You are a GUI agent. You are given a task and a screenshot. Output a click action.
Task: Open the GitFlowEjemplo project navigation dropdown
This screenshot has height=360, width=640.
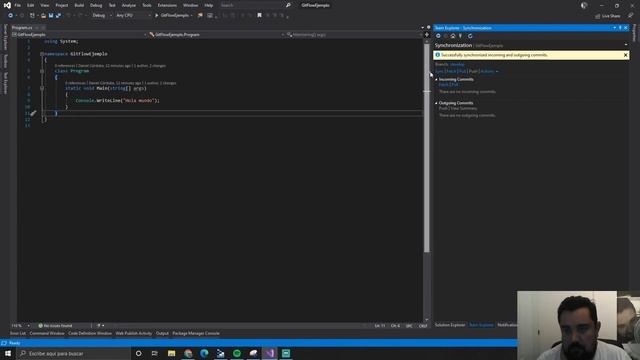click(x=80, y=35)
